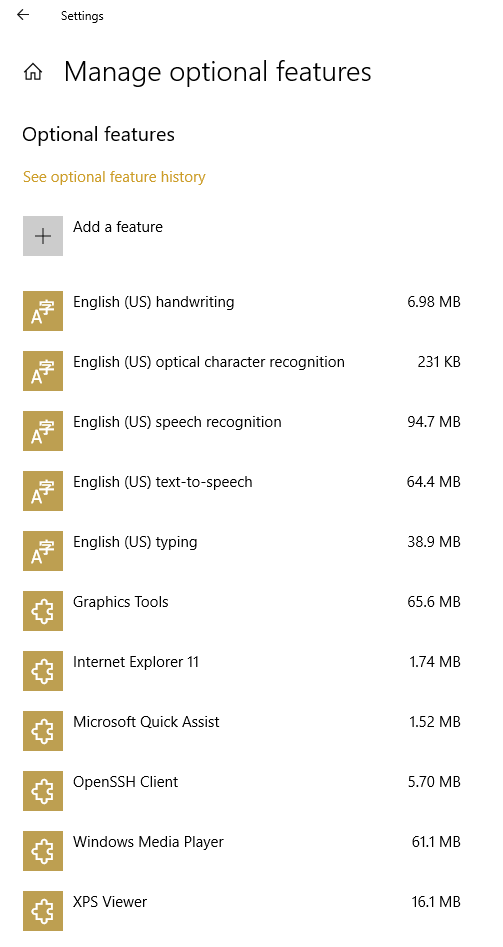Select English (US) typing feature entry
This screenshot has height=947, width=503.
[x=242, y=551]
